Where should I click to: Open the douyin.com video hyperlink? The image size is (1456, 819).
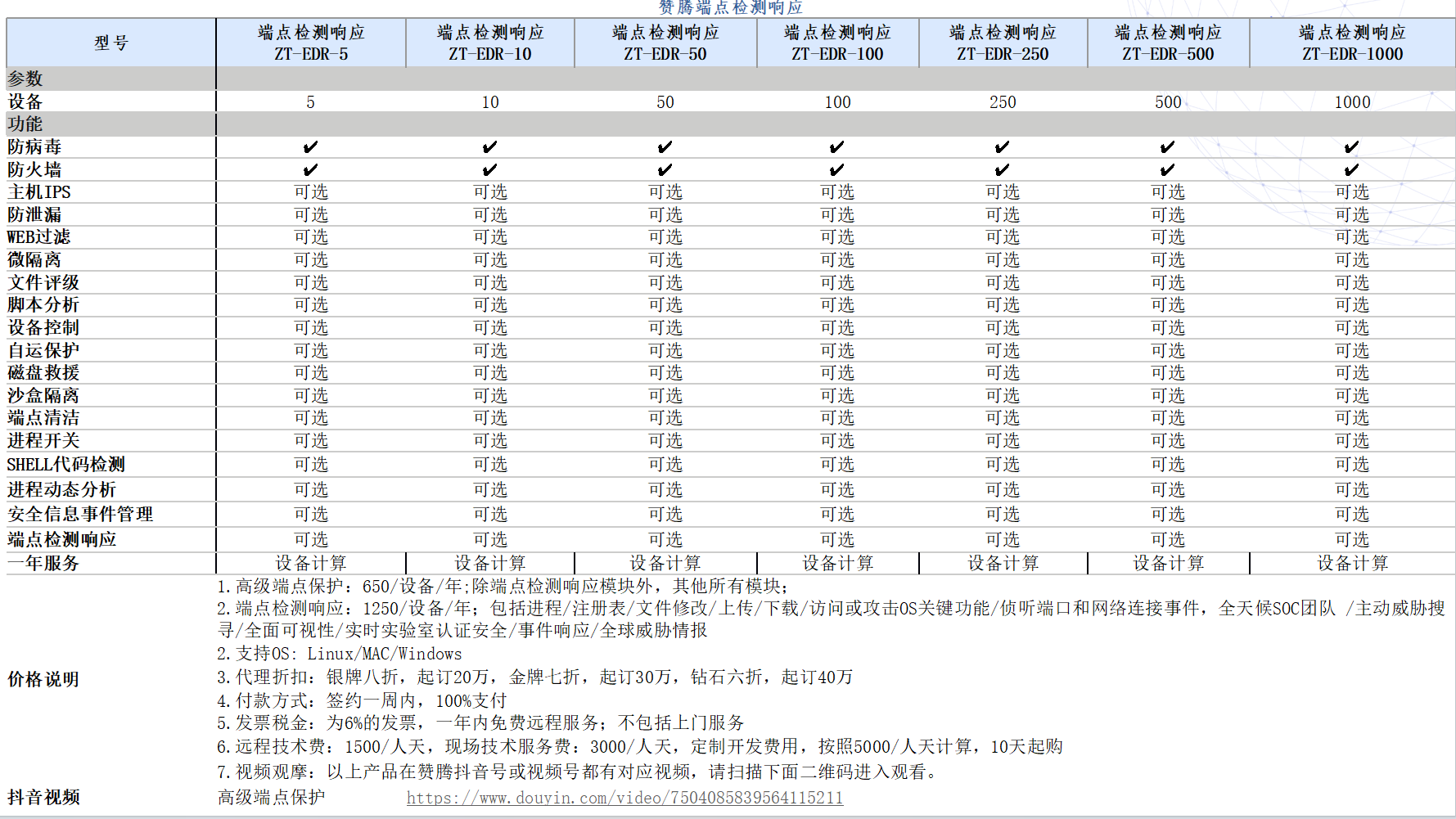(624, 798)
